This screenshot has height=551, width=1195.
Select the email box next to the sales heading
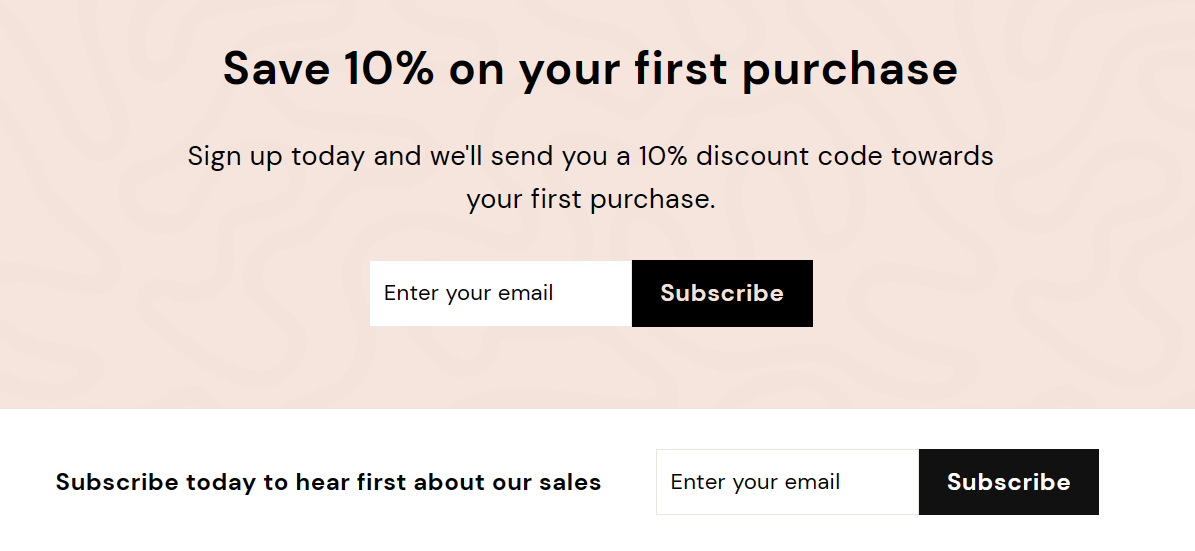tap(787, 482)
